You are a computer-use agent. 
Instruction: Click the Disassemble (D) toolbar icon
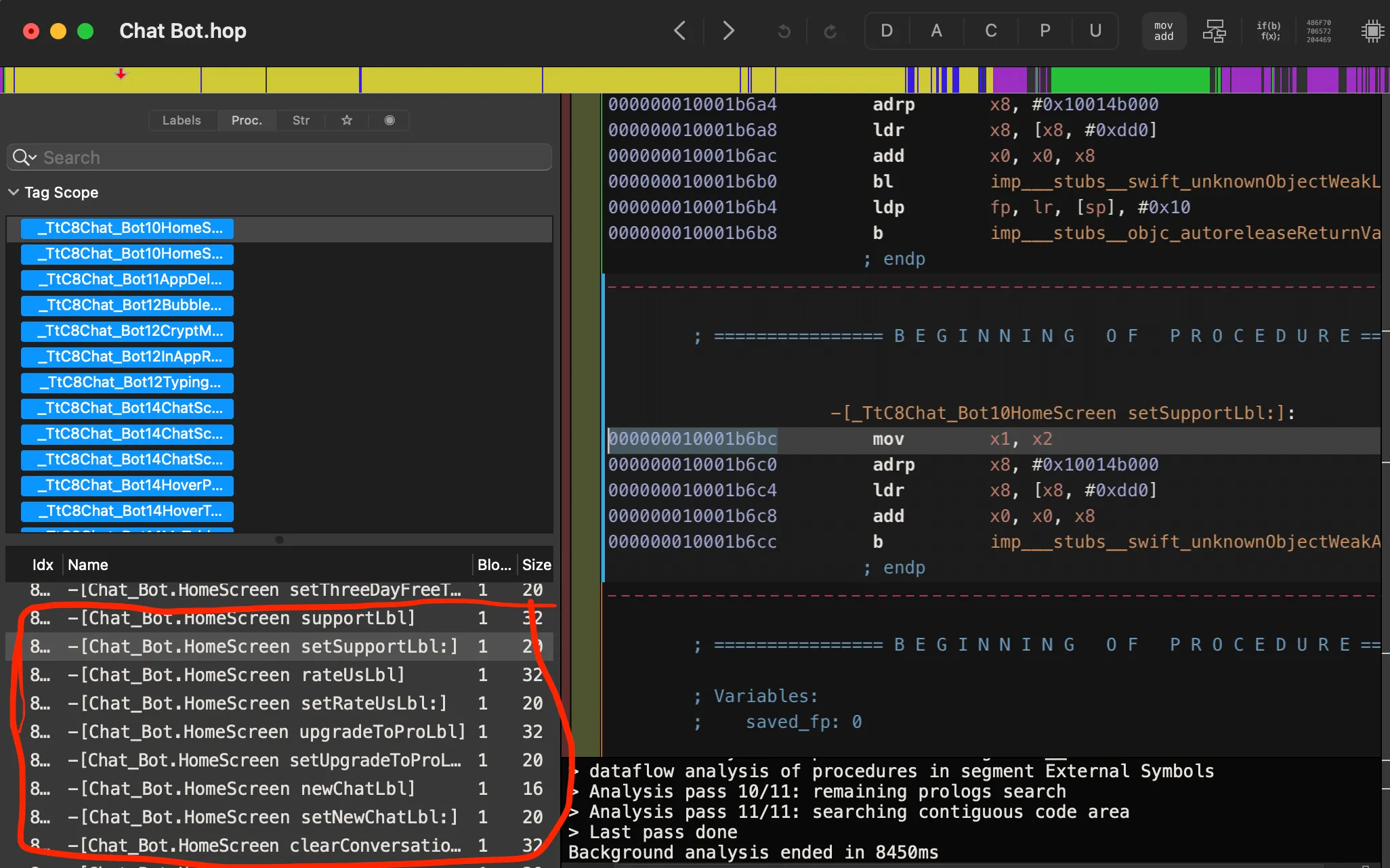coord(886,31)
